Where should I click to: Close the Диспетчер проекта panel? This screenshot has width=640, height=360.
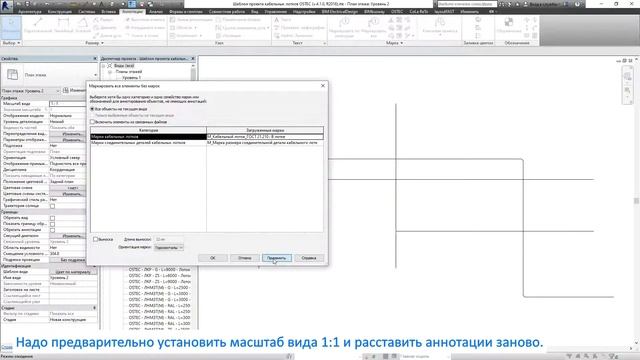coord(193,59)
